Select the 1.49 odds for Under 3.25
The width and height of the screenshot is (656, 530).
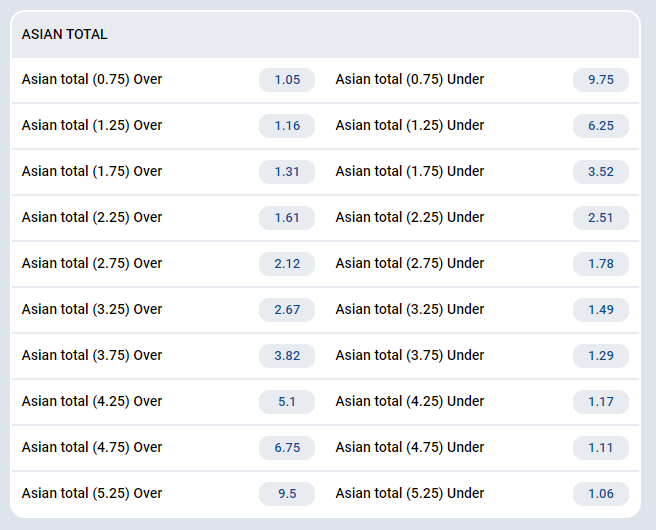click(x=600, y=310)
